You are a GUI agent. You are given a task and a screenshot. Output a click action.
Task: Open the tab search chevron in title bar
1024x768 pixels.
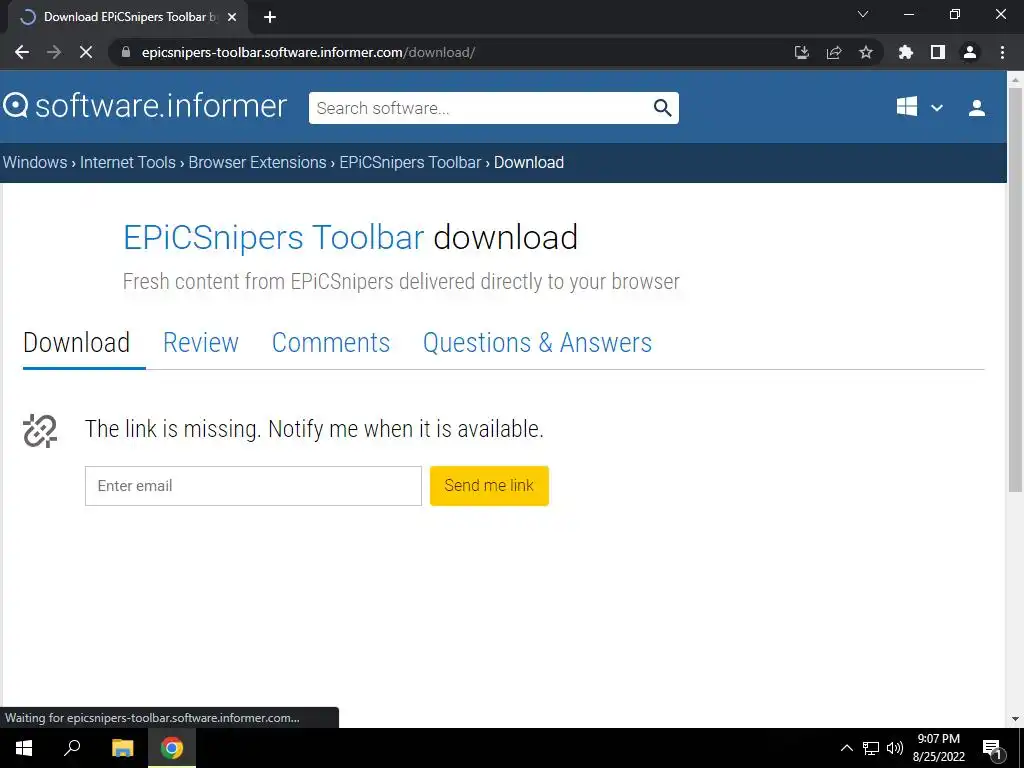tap(863, 14)
